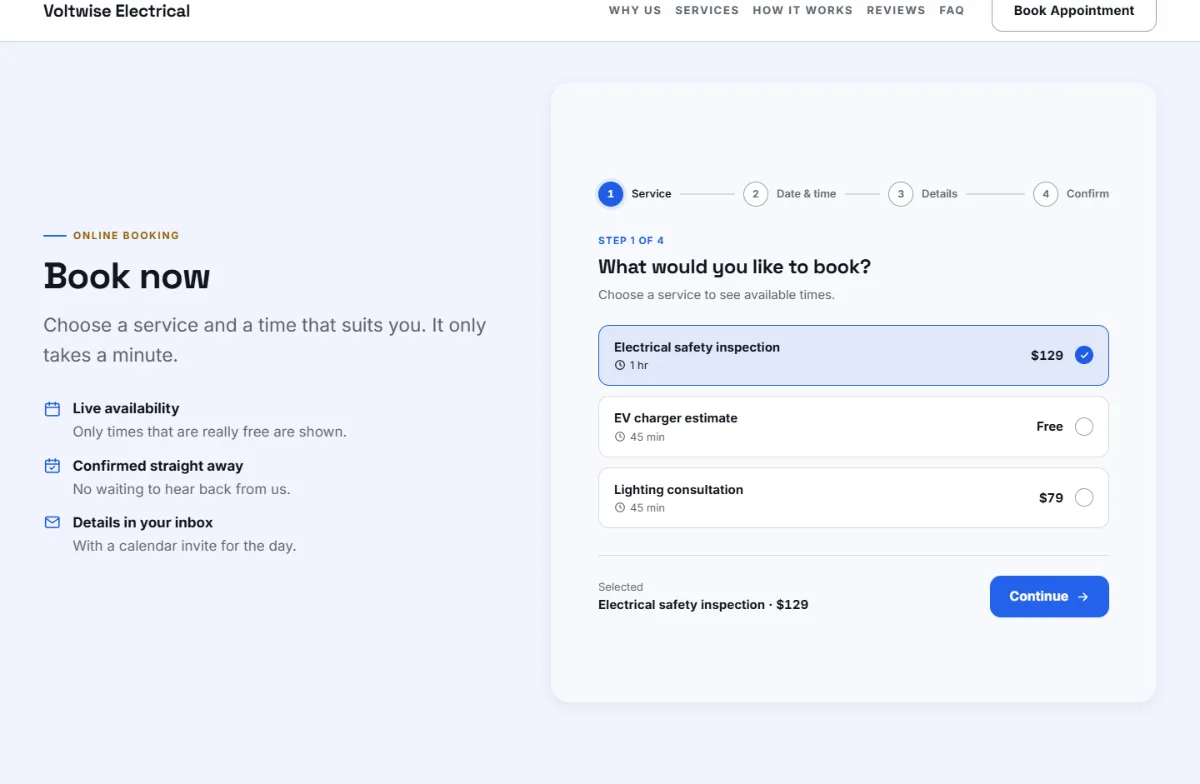Viewport: 1200px width, 784px height.
Task: Click the Book Appointment button
Action: (1074, 11)
